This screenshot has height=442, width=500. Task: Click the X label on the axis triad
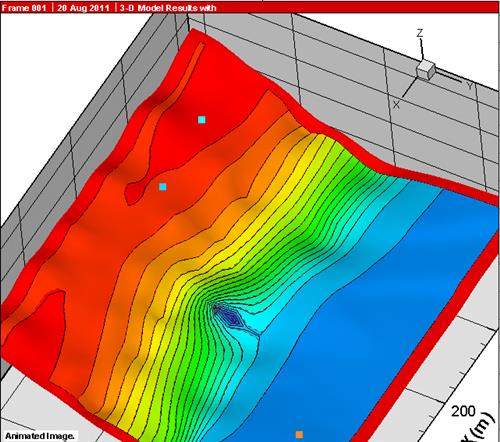coord(396,105)
